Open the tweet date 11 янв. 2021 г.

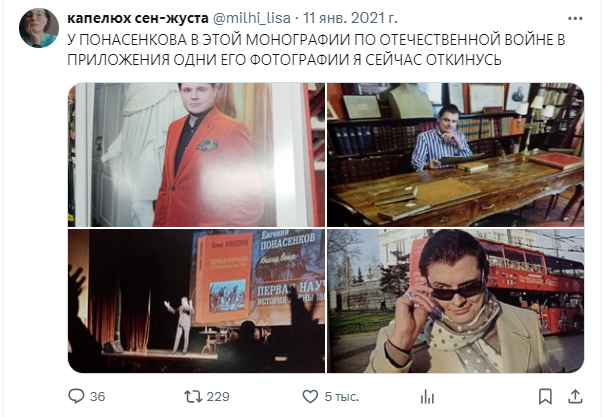click(x=350, y=18)
